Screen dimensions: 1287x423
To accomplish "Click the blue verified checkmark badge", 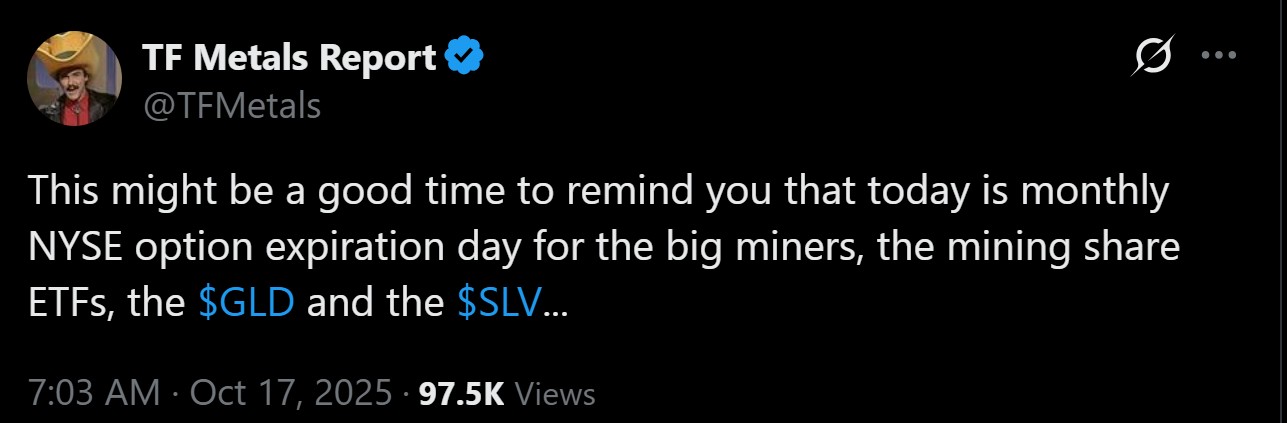I will tap(465, 58).
